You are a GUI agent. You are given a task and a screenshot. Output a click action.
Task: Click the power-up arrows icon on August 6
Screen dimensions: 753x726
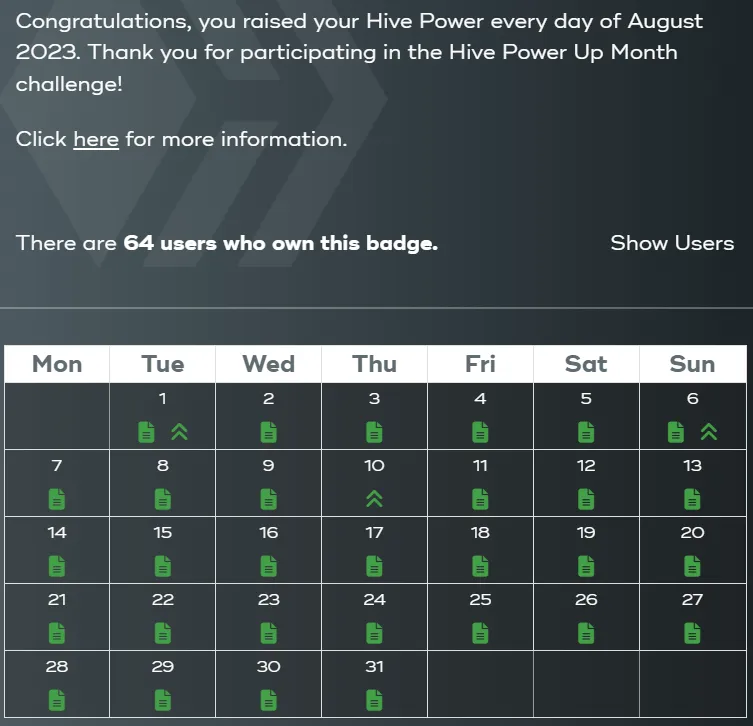point(709,432)
